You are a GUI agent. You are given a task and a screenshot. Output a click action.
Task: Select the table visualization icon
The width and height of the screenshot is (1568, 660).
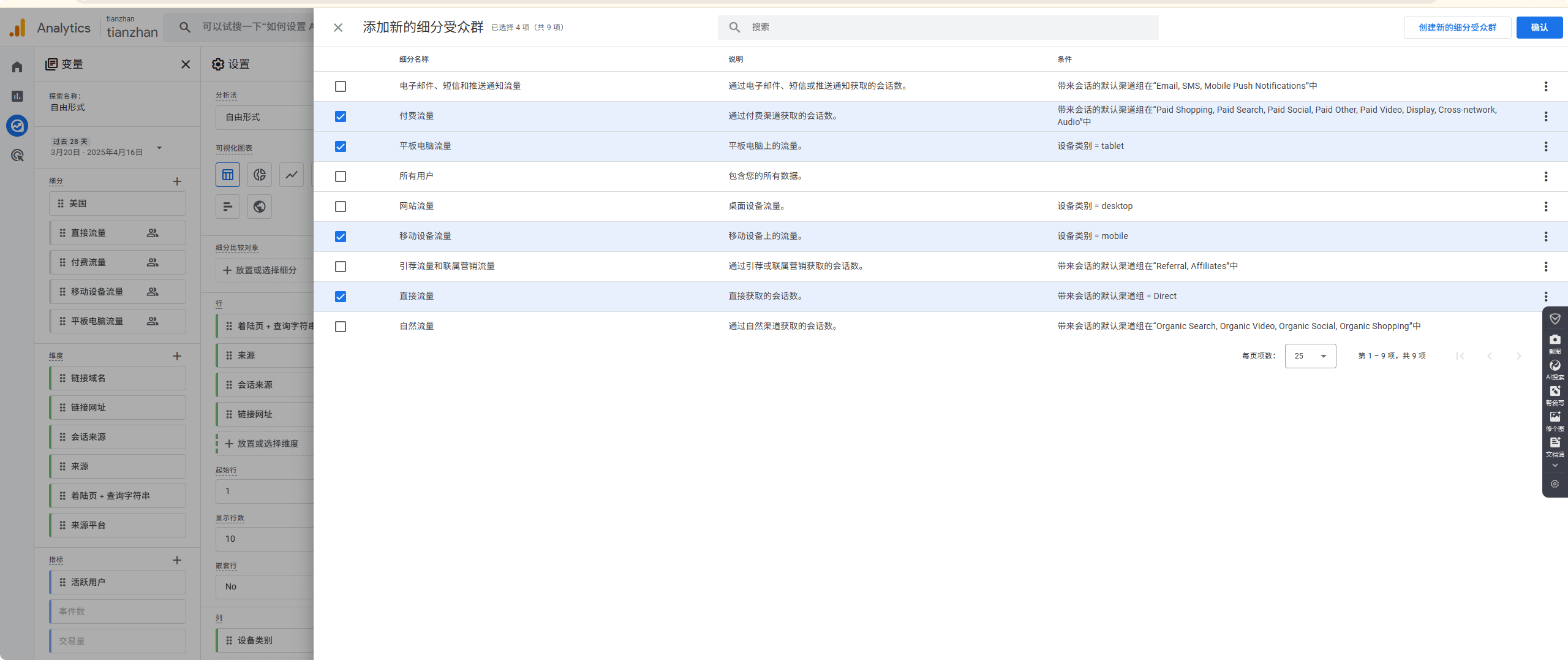tap(228, 175)
